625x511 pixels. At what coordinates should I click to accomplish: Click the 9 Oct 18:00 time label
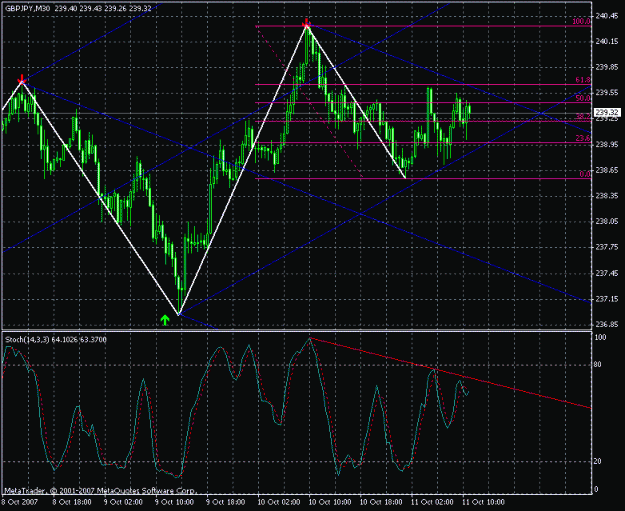click(226, 502)
